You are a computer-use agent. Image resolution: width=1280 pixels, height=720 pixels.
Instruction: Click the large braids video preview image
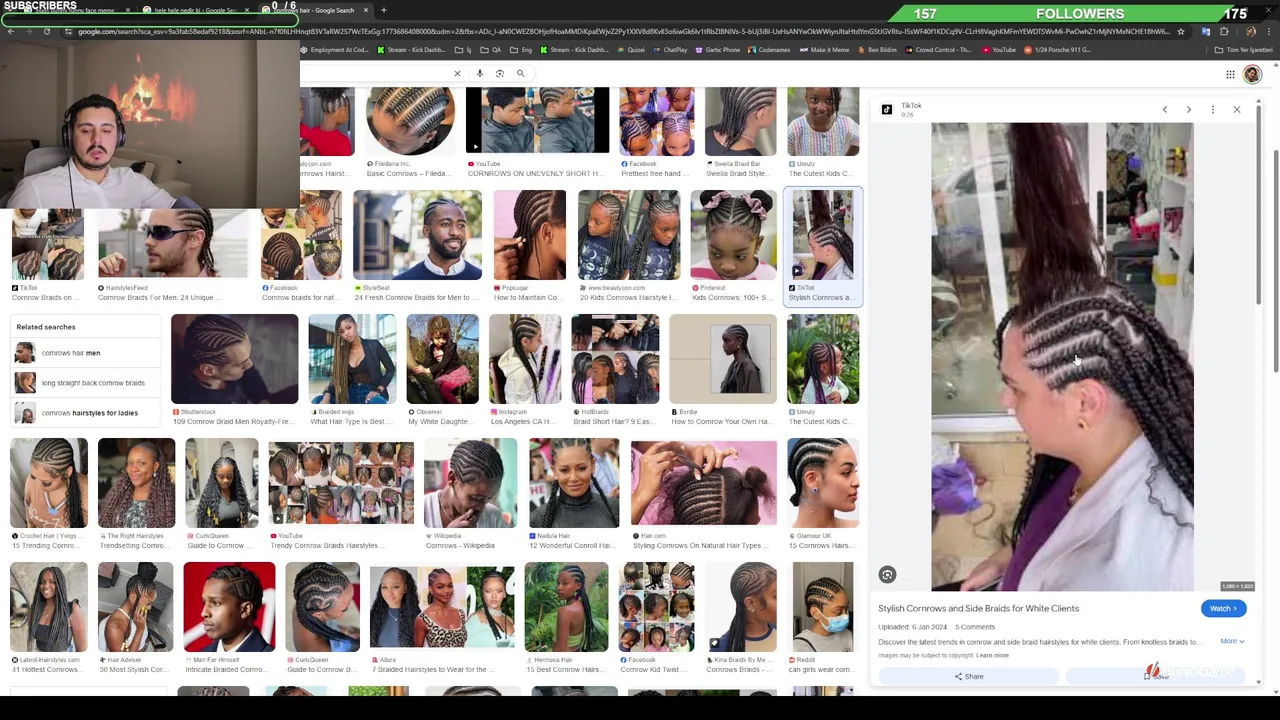[x=1062, y=357]
